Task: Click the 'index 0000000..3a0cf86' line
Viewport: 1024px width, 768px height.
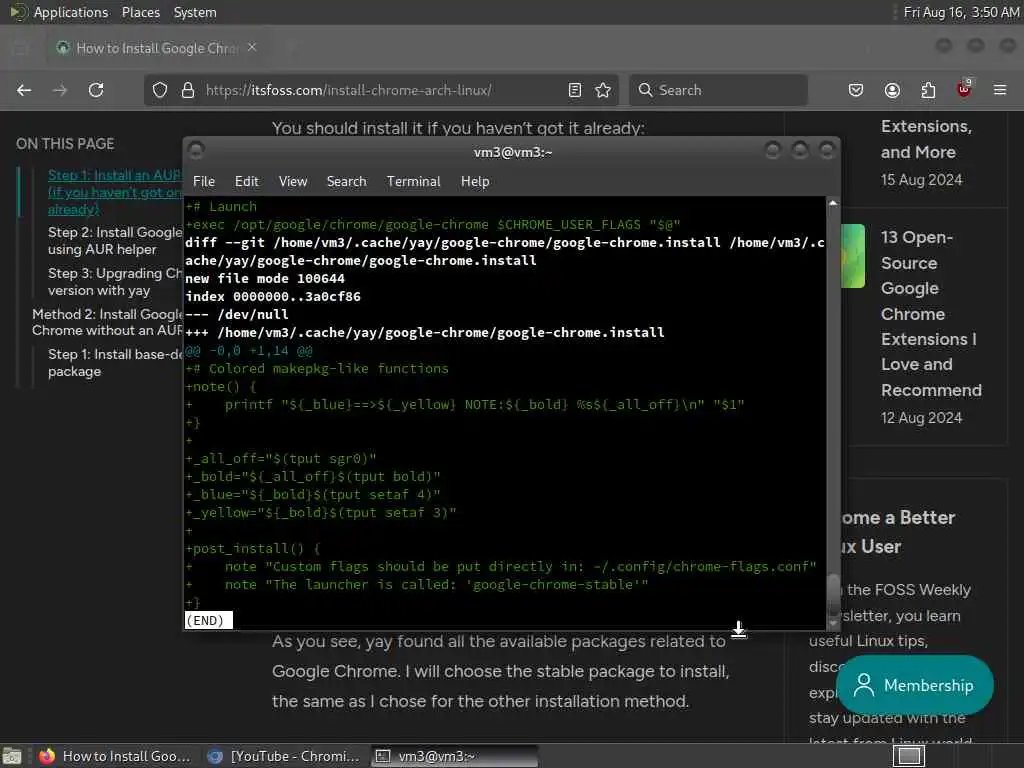Action: [x=273, y=296]
